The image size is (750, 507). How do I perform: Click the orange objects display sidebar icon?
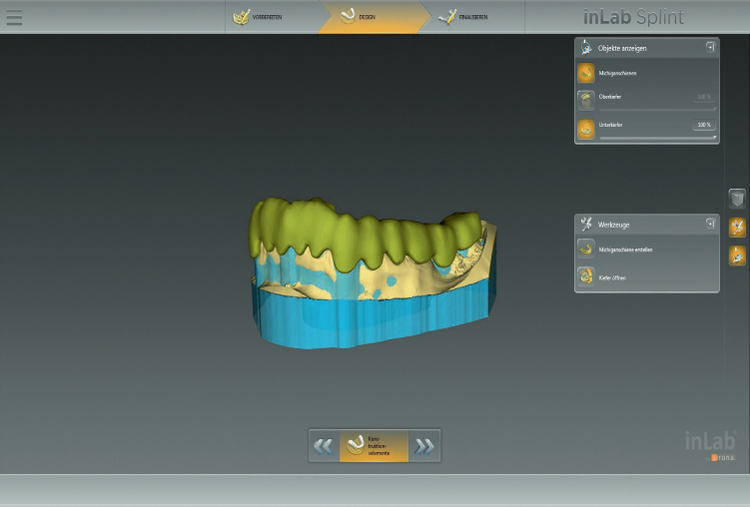[x=737, y=255]
